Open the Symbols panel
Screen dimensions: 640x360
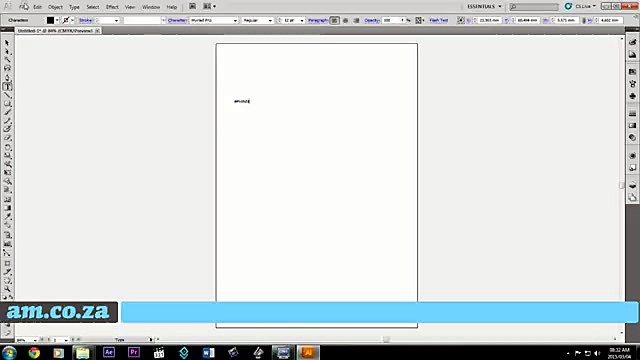[632, 96]
